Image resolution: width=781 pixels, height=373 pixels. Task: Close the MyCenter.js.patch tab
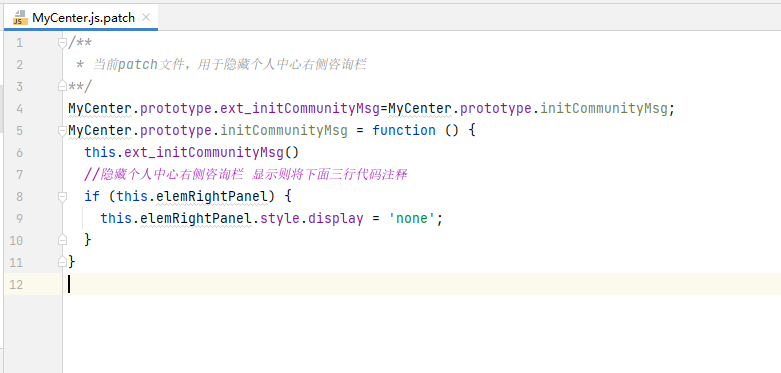146,17
